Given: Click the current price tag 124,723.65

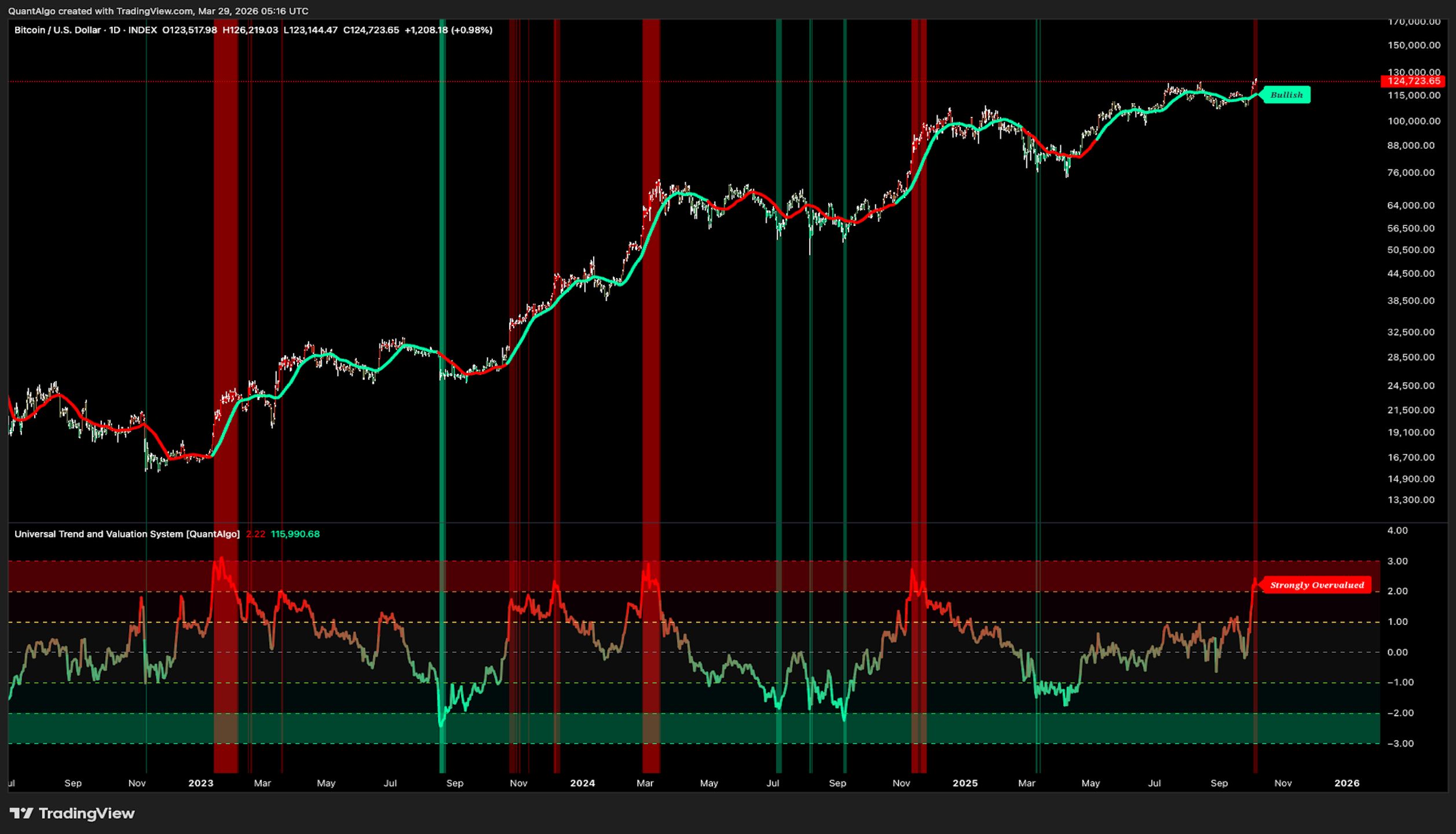Looking at the screenshot, I should click(1413, 81).
